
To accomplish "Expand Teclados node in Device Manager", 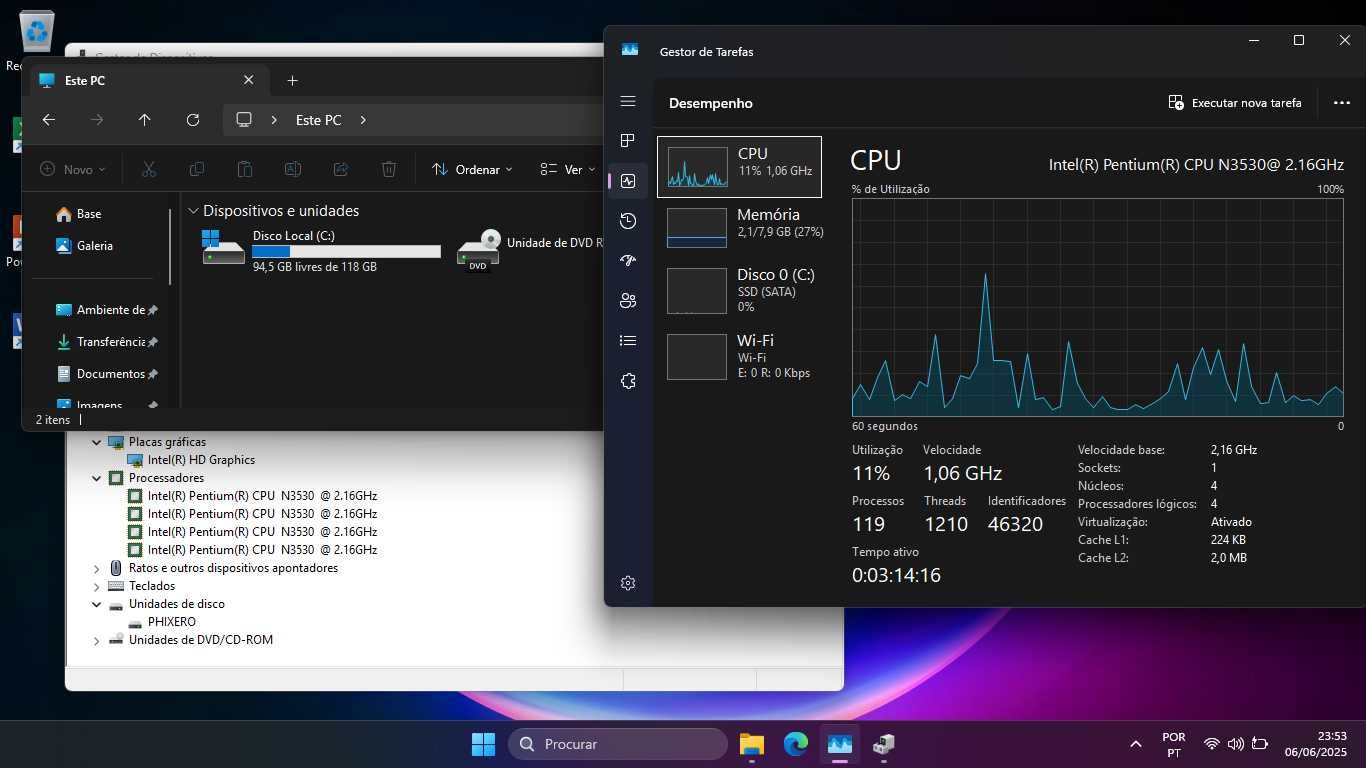I will tap(97, 586).
